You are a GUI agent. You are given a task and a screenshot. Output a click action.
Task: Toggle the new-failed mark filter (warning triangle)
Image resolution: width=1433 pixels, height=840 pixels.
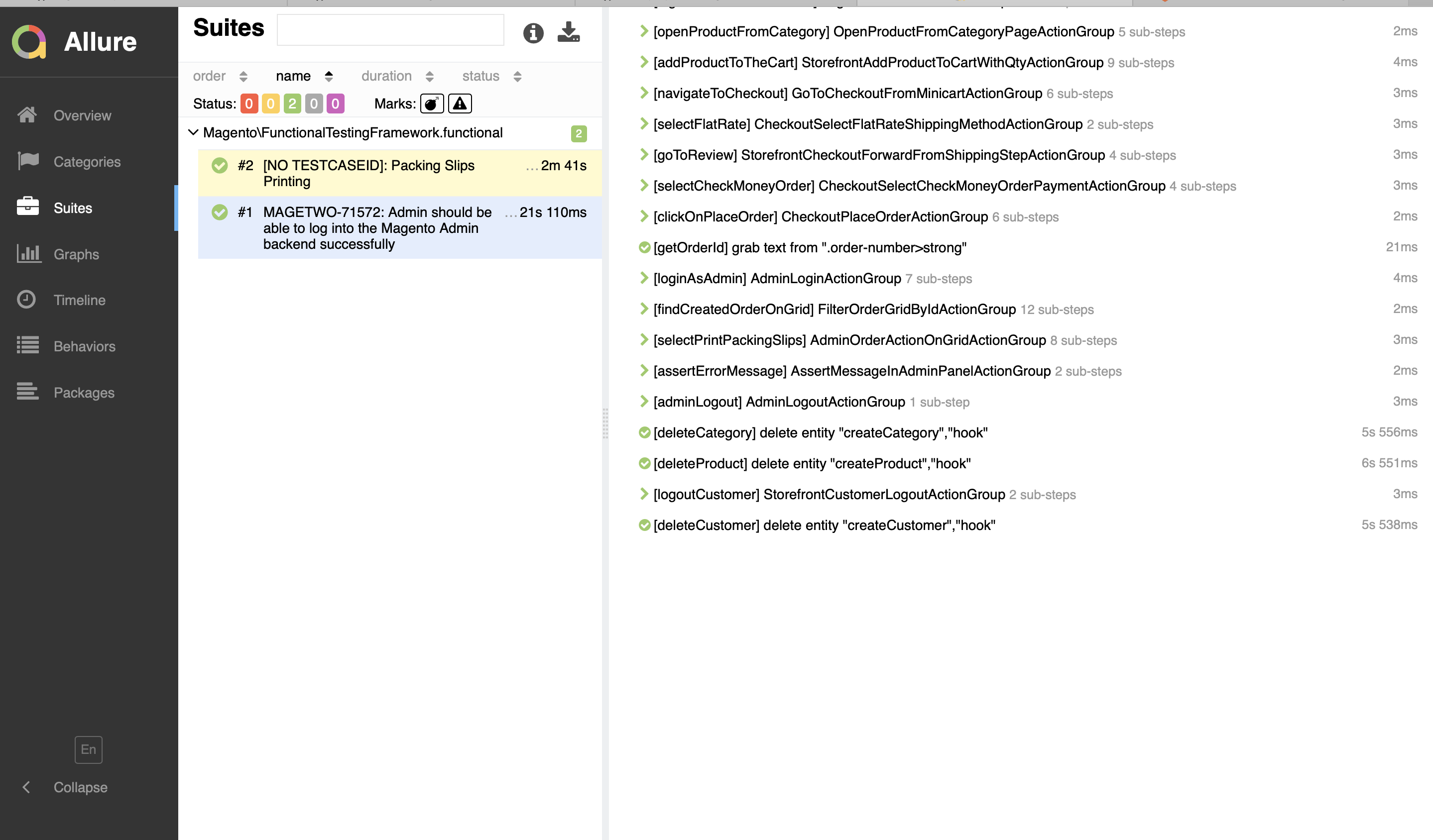tap(460, 104)
